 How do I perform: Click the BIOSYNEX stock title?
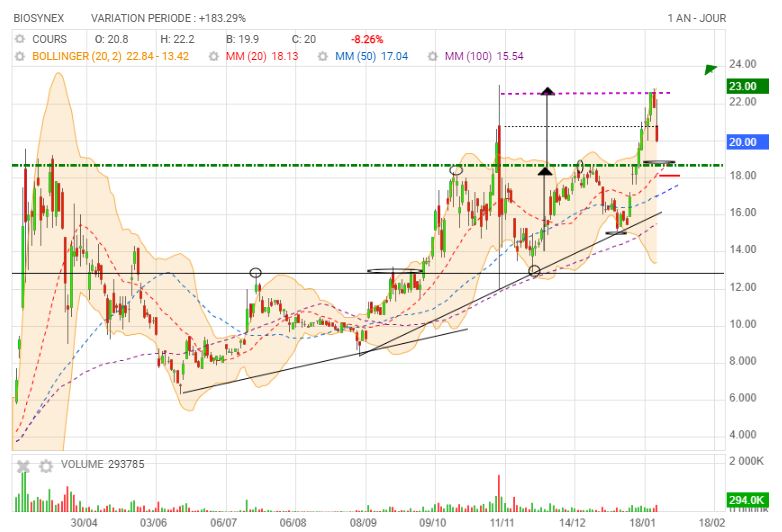point(39,18)
